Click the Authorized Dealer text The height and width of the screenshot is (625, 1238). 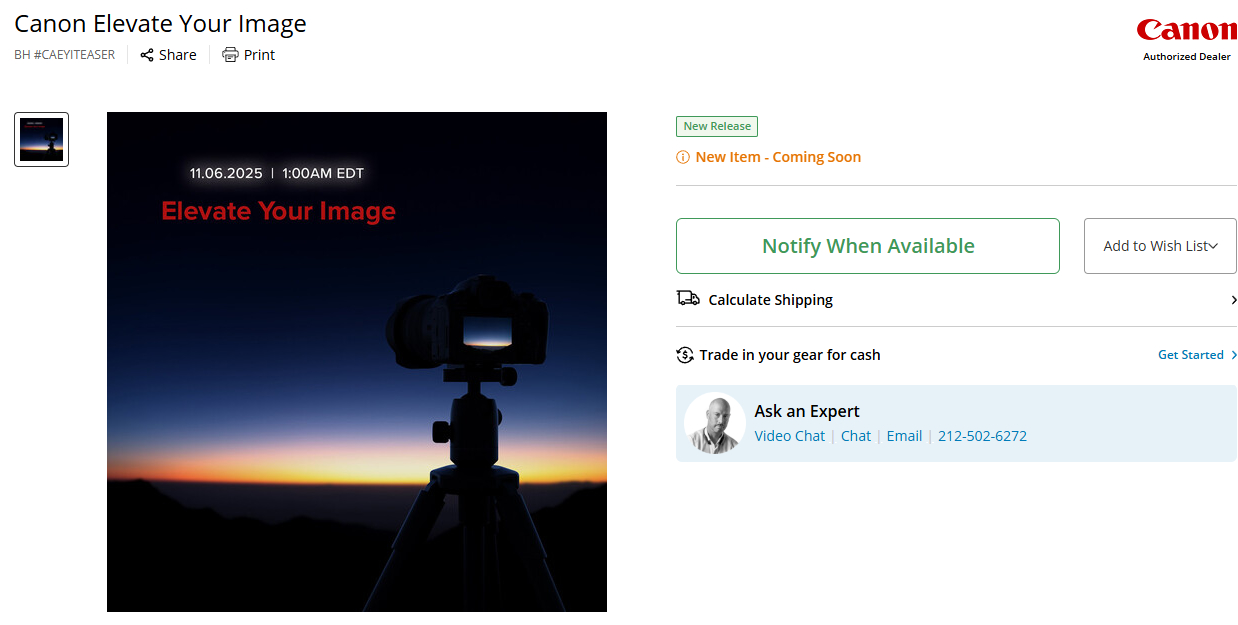1186,57
